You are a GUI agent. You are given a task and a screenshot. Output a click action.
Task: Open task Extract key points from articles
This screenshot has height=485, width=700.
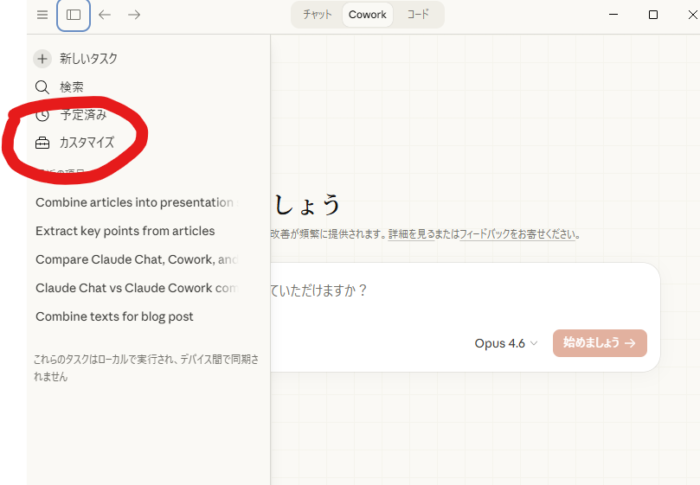[x=125, y=231]
